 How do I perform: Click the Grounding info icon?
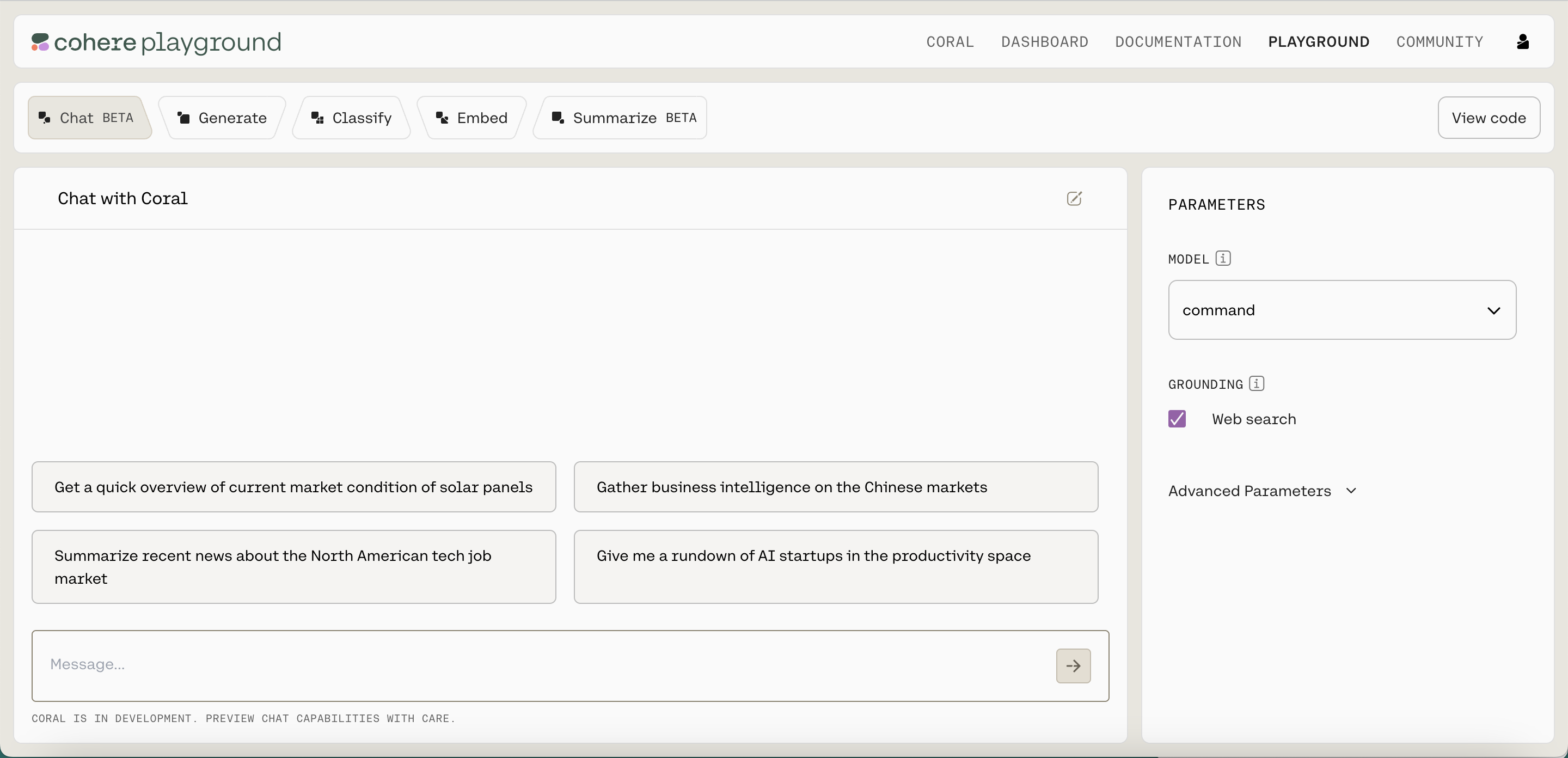(x=1257, y=383)
